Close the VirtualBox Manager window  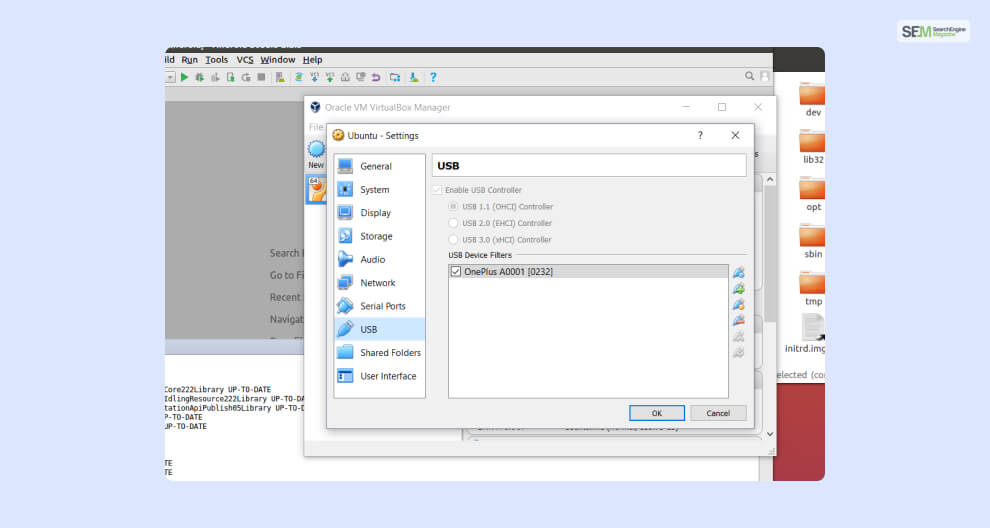coord(758,107)
